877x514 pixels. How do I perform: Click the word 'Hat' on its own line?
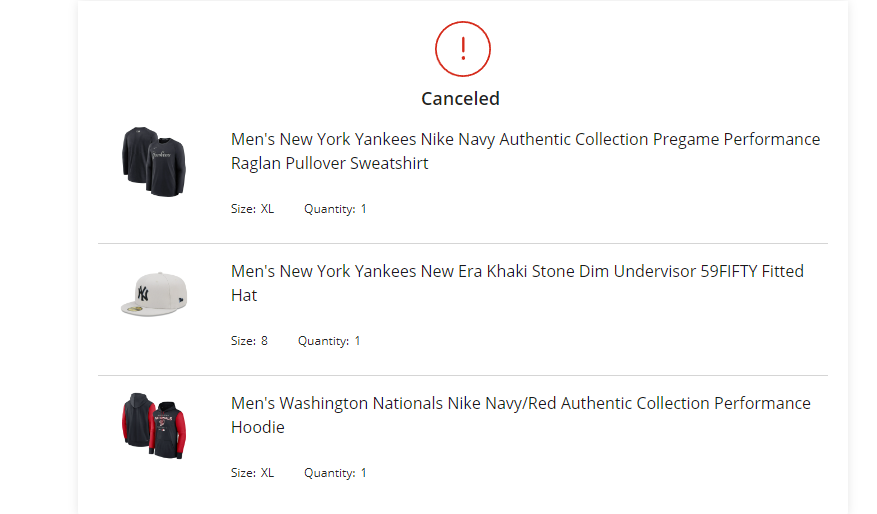click(244, 295)
